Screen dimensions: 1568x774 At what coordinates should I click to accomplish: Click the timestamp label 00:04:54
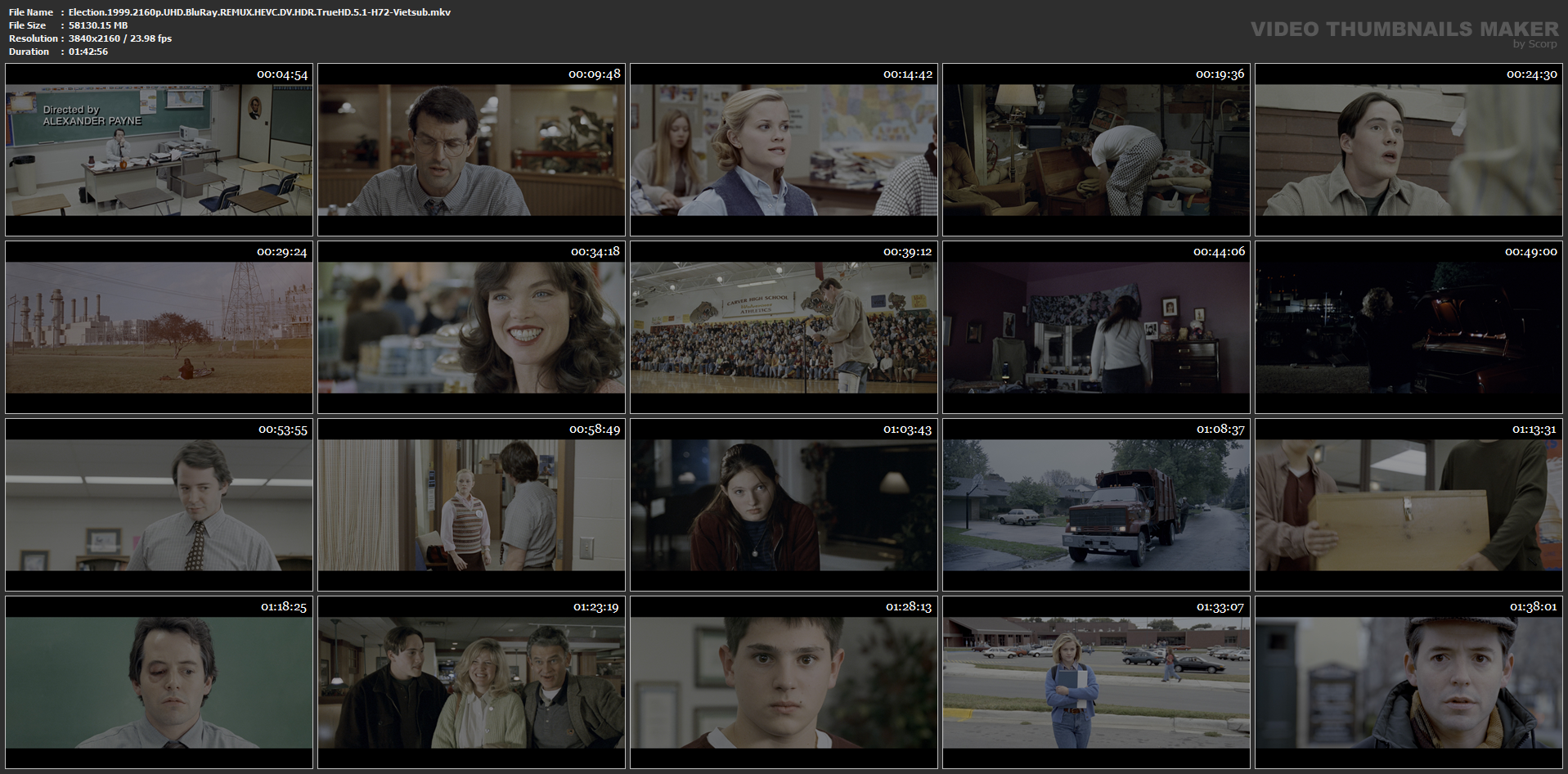click(x=282, y=74)
